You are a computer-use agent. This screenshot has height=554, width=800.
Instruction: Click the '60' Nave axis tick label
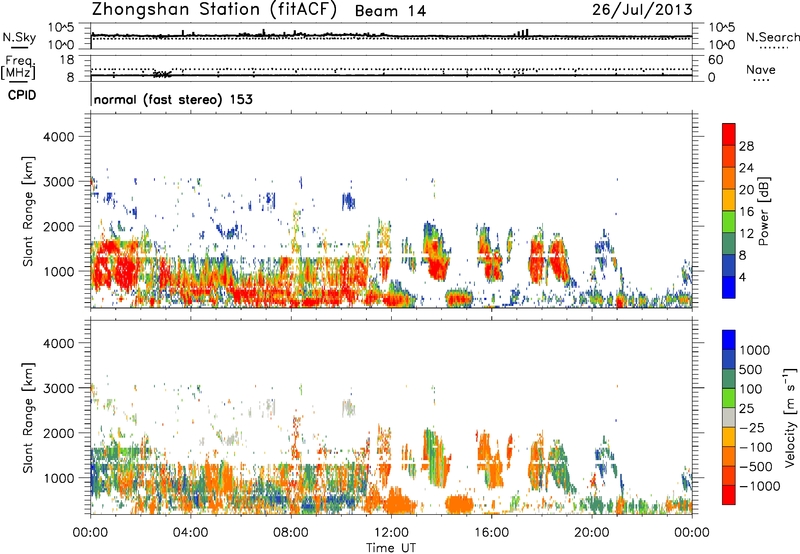[715, 60]
